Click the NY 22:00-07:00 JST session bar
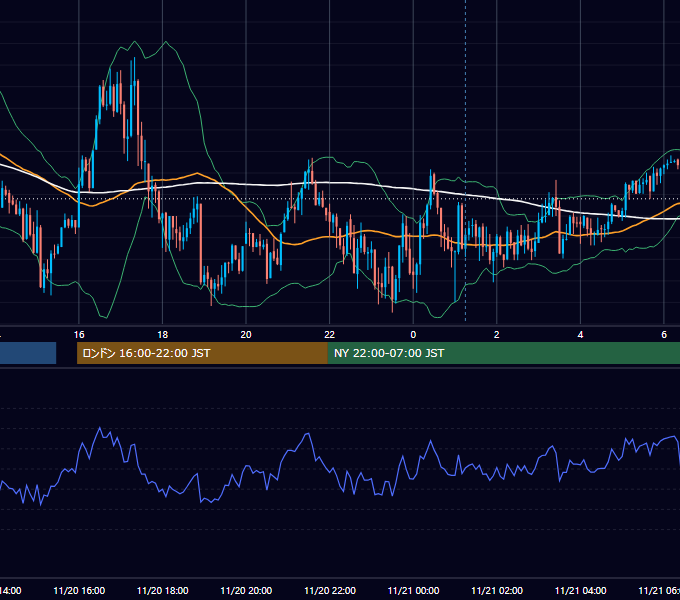 click(x=503, y=353)
